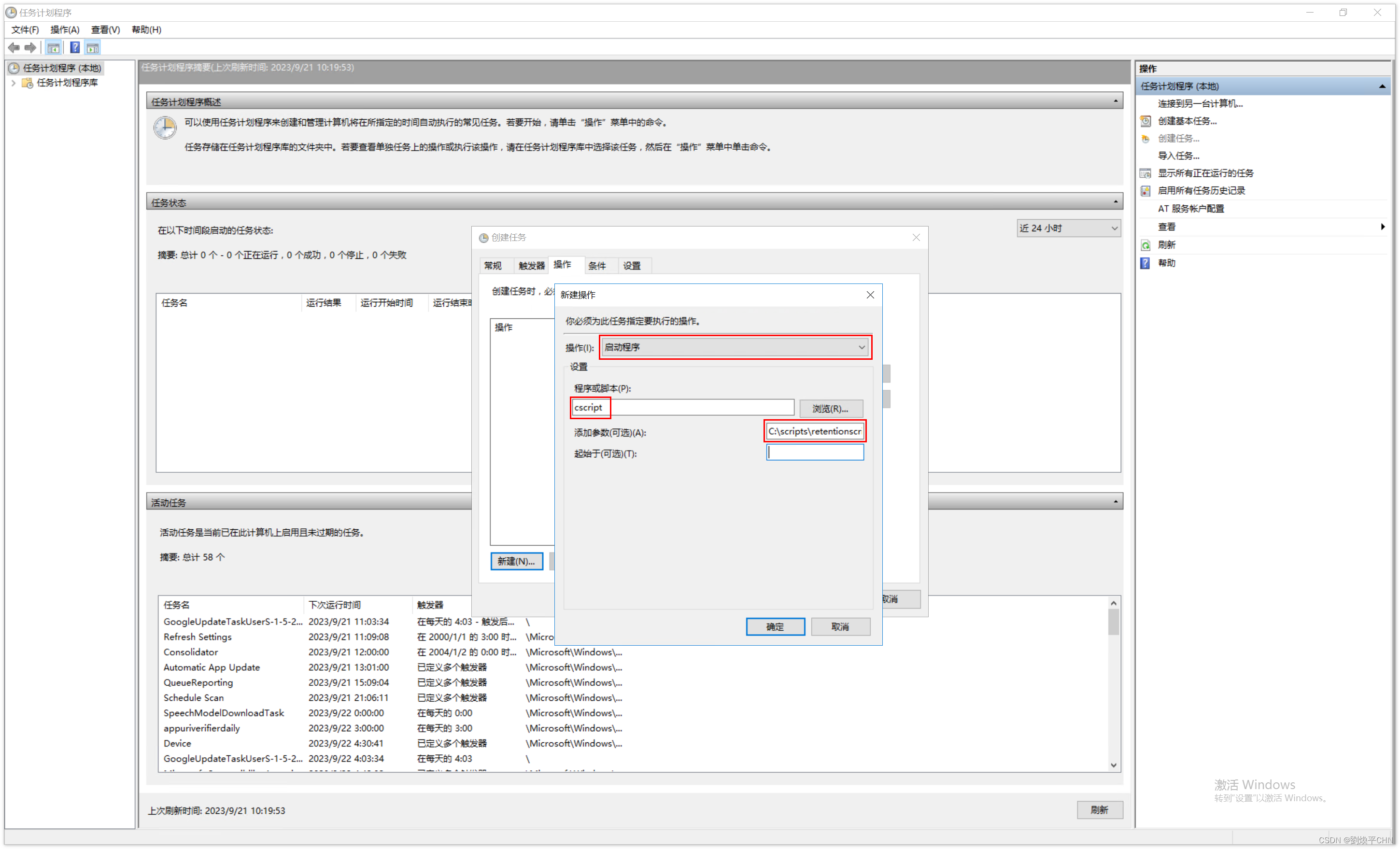Click 确定 button in 新建操作 dialog
This screenshot has height=849, width=1400.
point(775,627)
